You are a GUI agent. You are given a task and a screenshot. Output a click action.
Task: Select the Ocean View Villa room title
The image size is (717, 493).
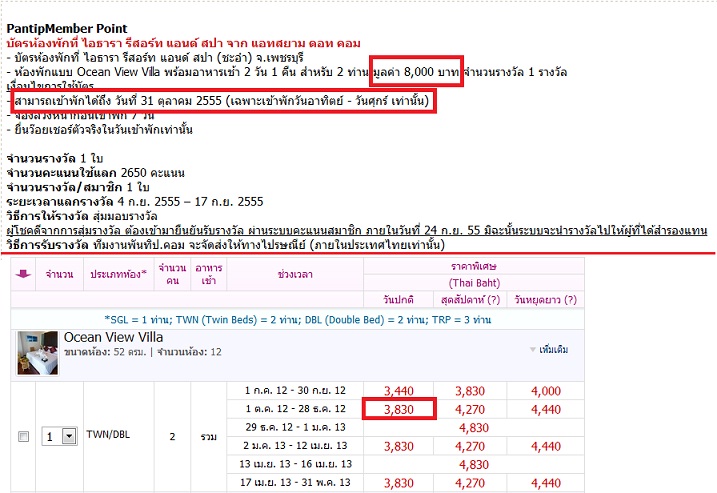[x=113, y=337]
